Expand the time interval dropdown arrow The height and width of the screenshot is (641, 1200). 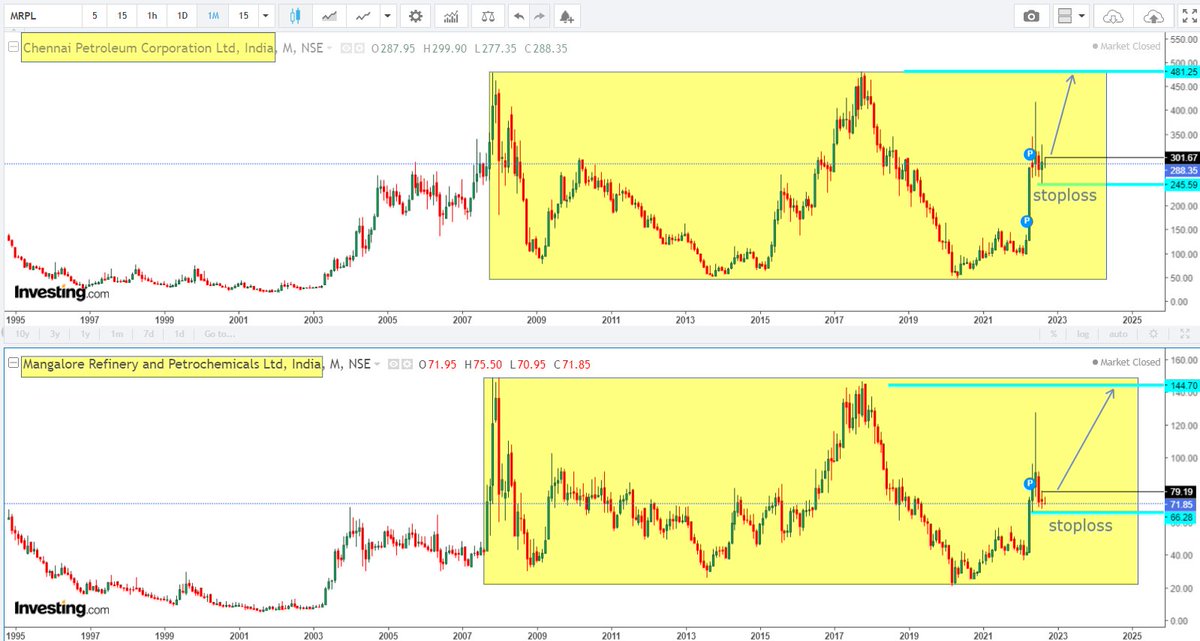tap(265, 16)
